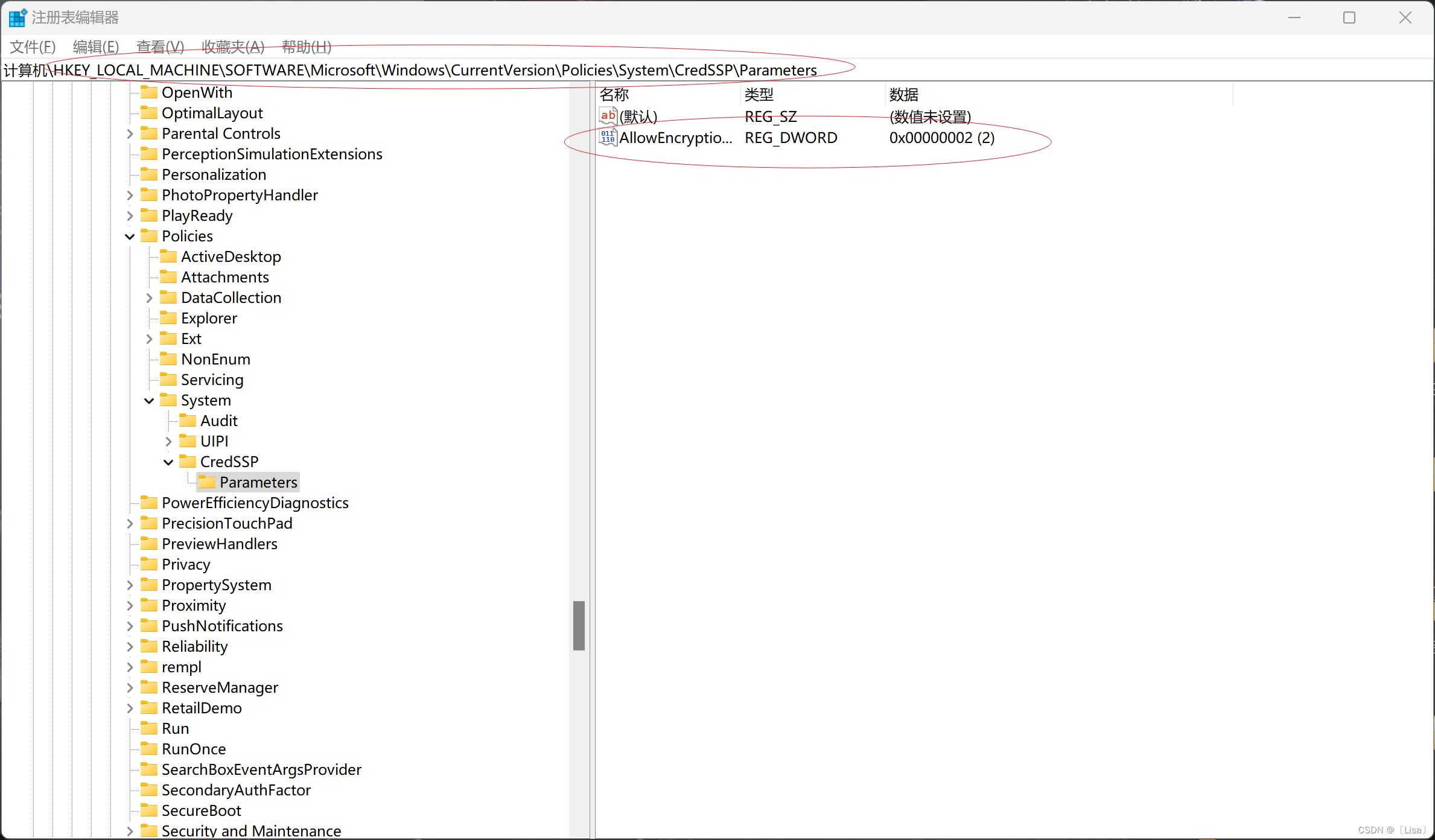The width and height of the screenshot is (1435, 840).
Task: Select the Personalization key
Action: coord(214,174)
